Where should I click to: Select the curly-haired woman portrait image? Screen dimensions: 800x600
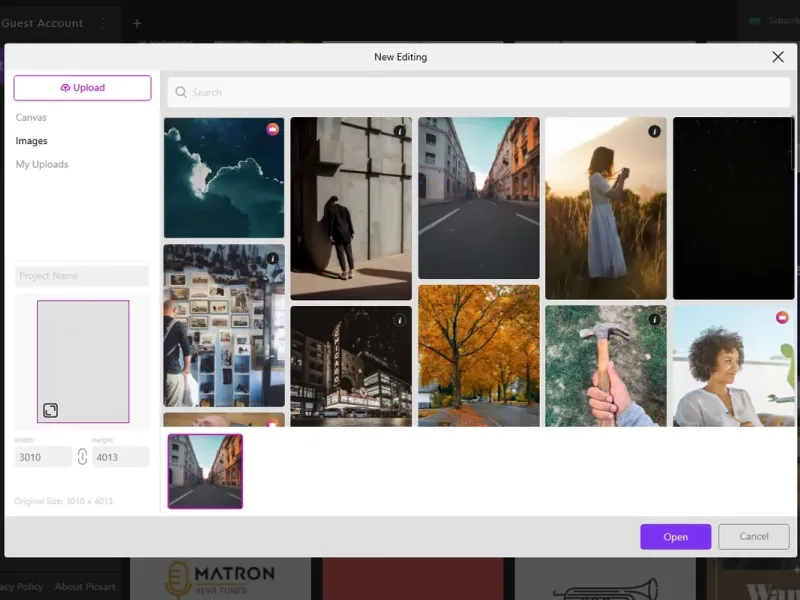(x=733, y=366)
